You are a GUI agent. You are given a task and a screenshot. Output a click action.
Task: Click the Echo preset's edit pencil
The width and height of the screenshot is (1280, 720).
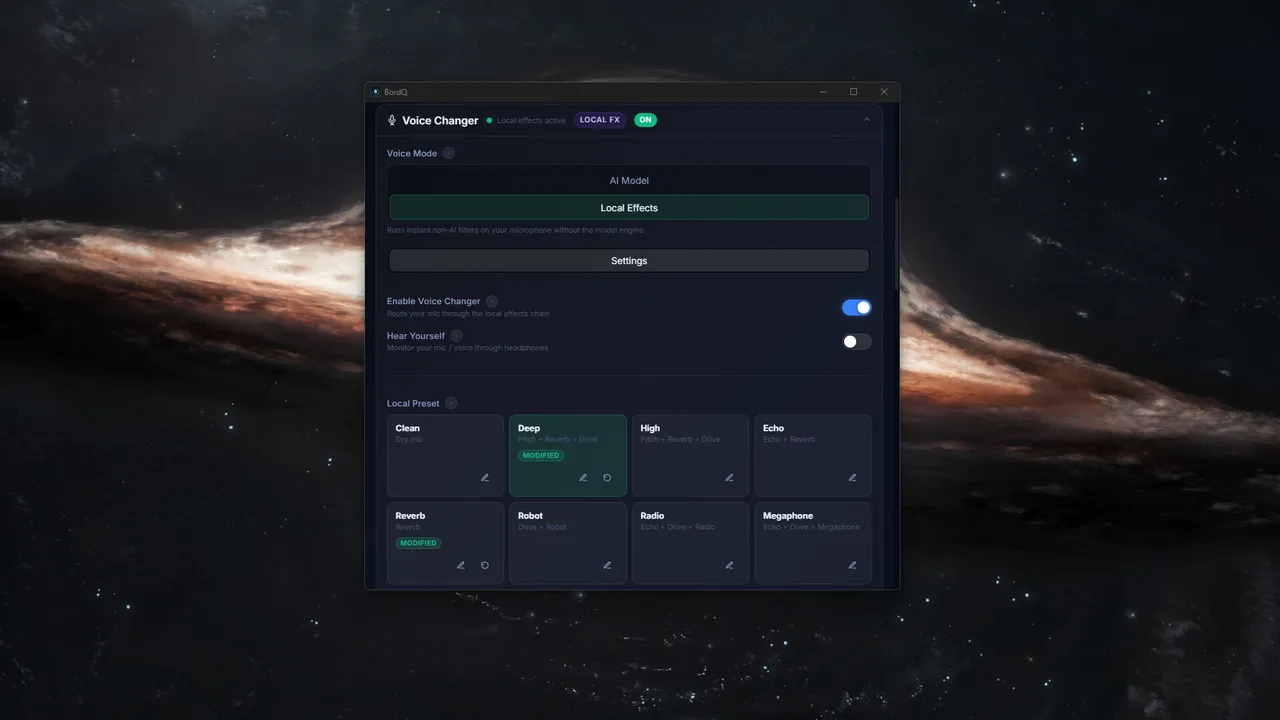[852, 478]
